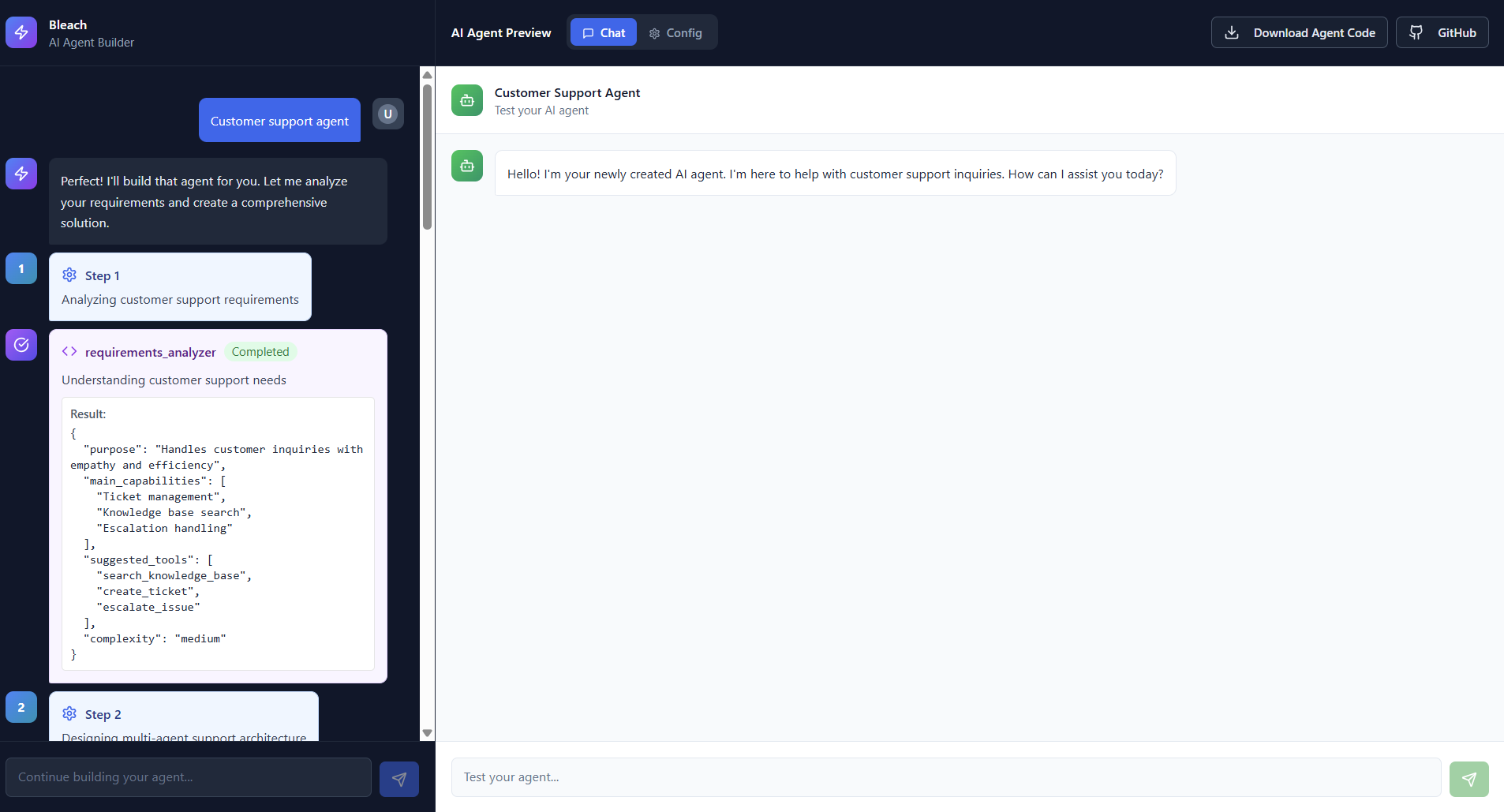Click the scrollbar down arrow
The height and width of the screenshot is (812, 1504).
pos(427,733)
